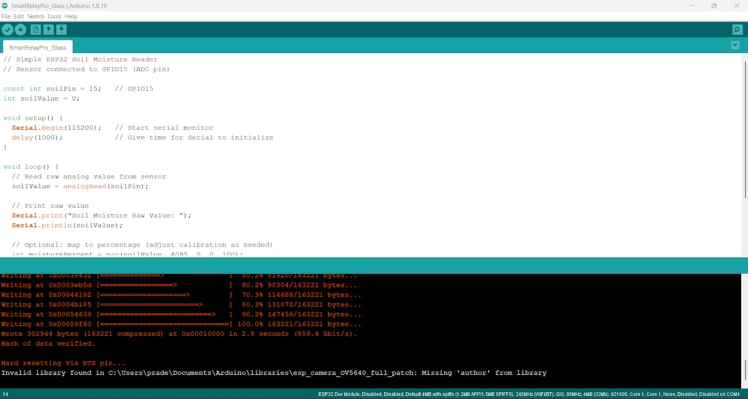Click the Arduino logo in title bar
748x399 pixels.
pyautogui.click(x=5, y=6)
